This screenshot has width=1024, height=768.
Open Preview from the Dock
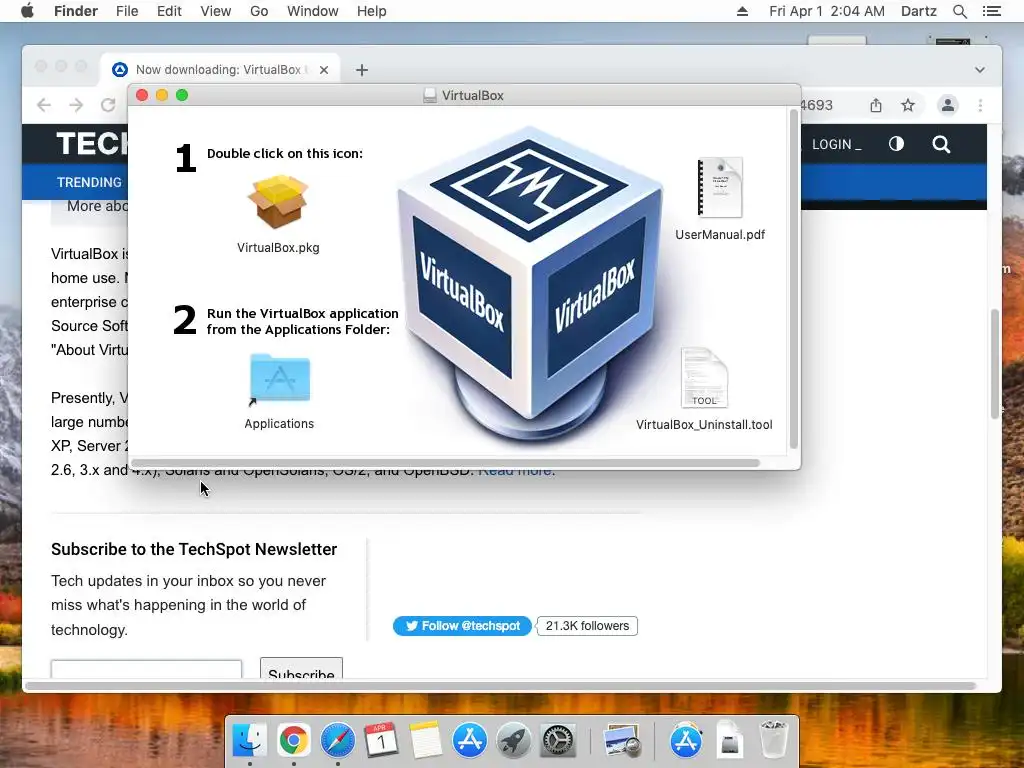622,741
